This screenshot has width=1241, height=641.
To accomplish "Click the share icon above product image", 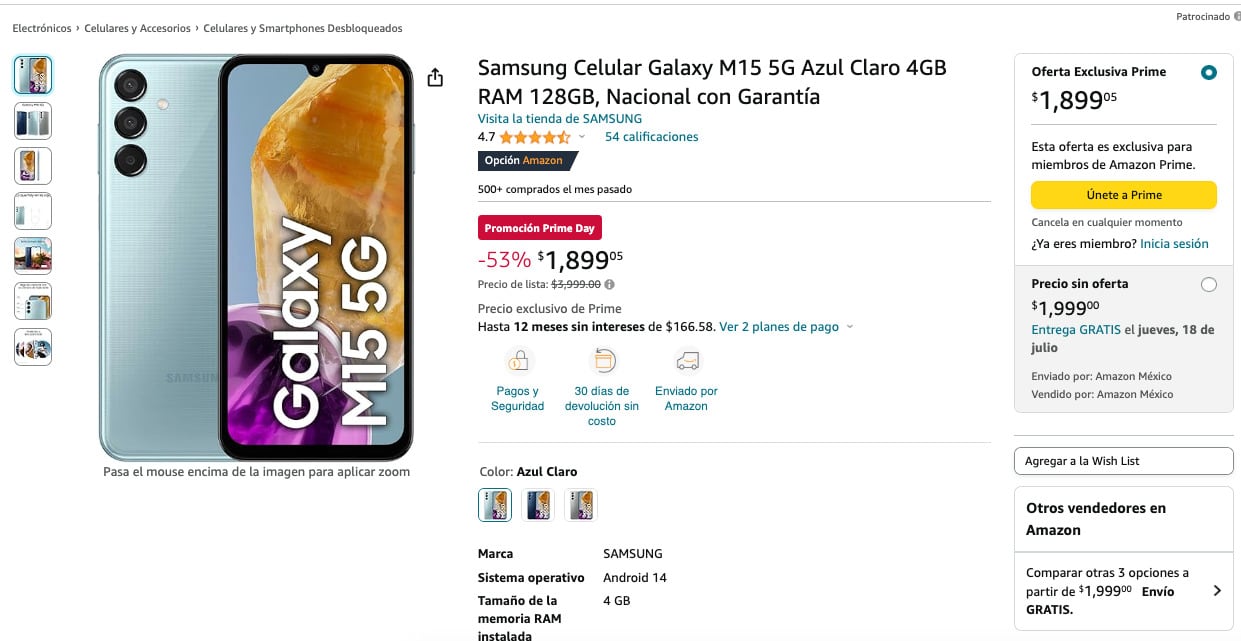I will (x=435, y=77).
